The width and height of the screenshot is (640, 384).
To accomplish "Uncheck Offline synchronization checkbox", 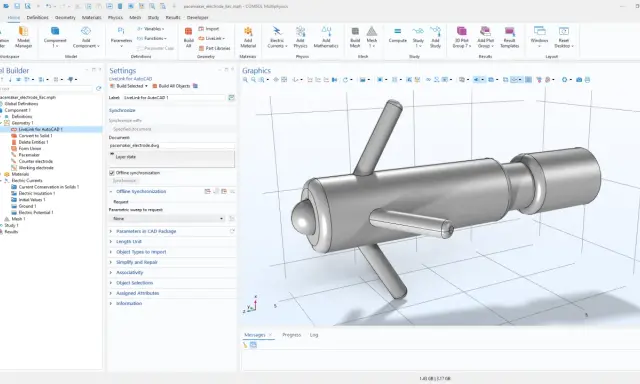I will click(112, 173).
